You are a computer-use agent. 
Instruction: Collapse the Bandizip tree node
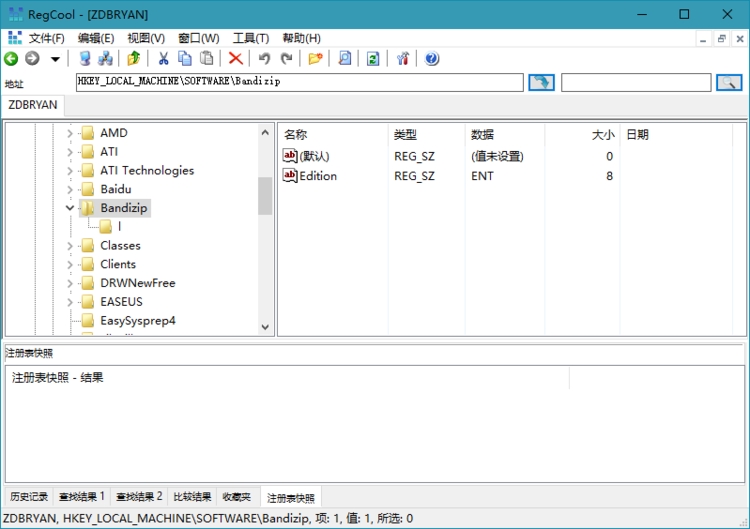pyautogui.click(x=70, y=208)
